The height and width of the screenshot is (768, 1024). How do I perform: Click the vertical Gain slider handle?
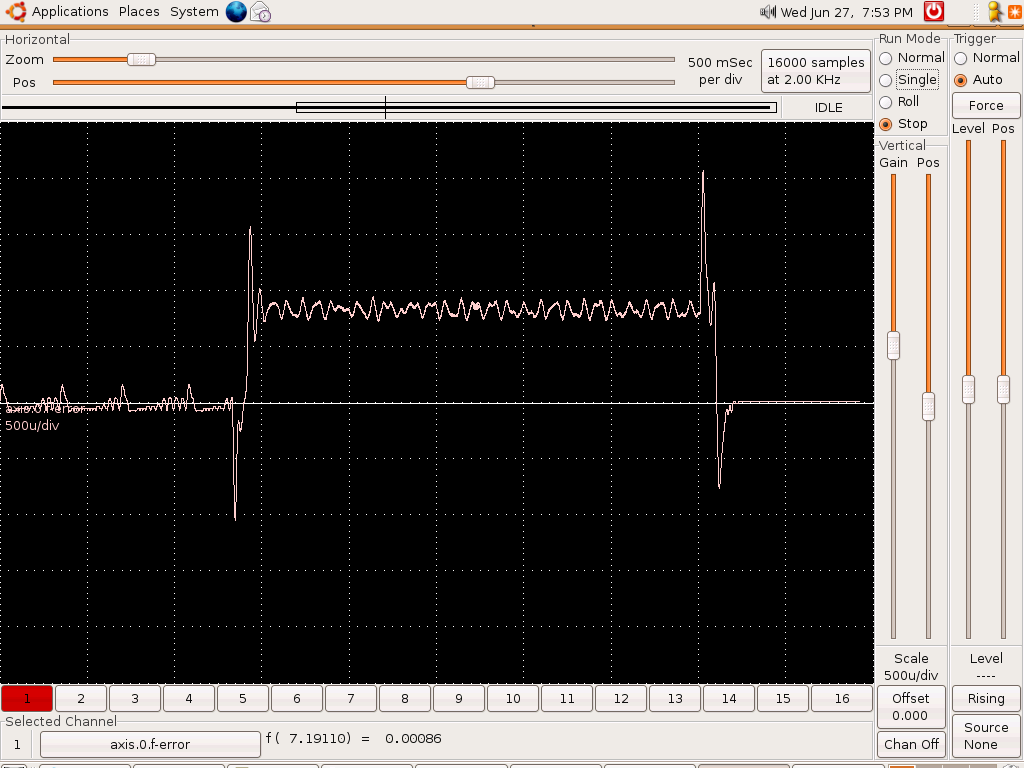click(893, 345)
